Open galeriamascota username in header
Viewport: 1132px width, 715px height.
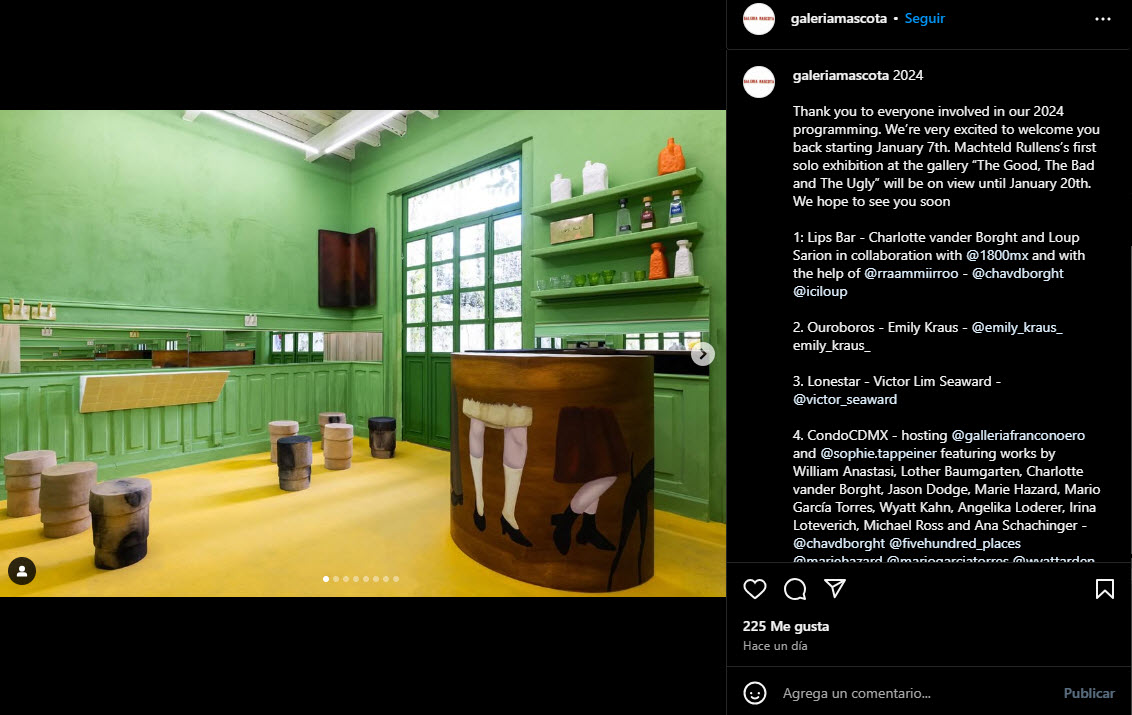(838, 19)
